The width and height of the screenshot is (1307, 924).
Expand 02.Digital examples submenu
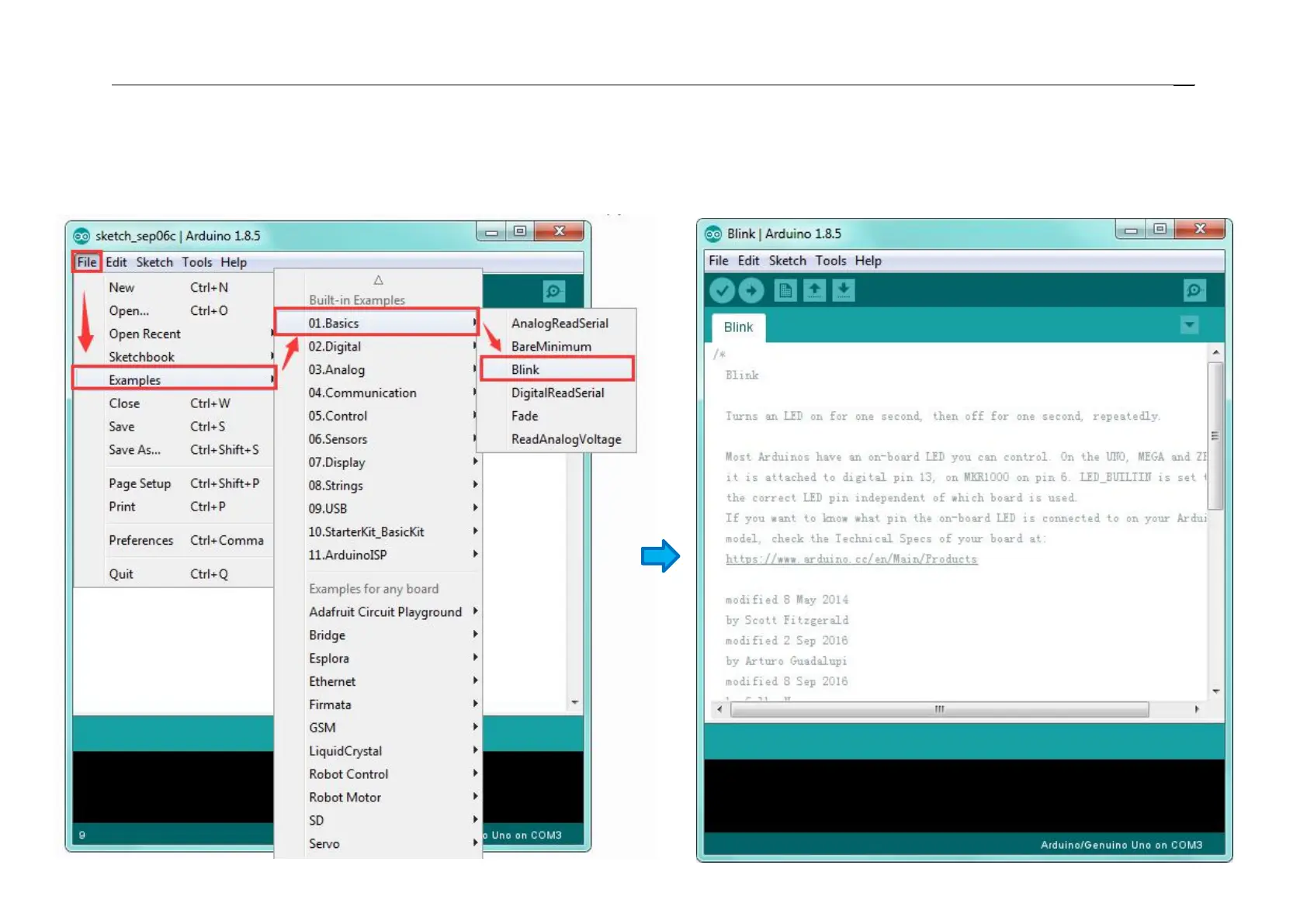click(377, 347)
